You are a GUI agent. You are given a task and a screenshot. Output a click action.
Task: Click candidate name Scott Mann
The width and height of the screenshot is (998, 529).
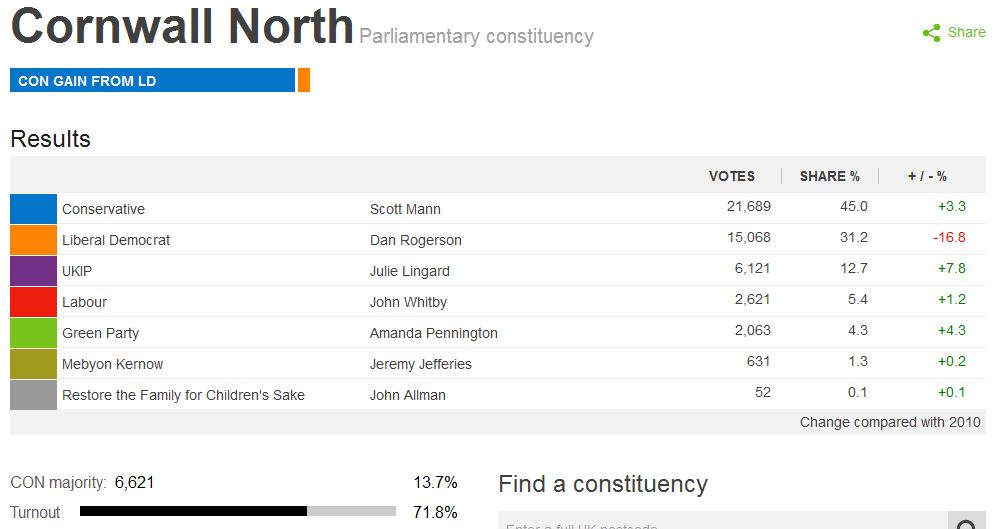405,209
